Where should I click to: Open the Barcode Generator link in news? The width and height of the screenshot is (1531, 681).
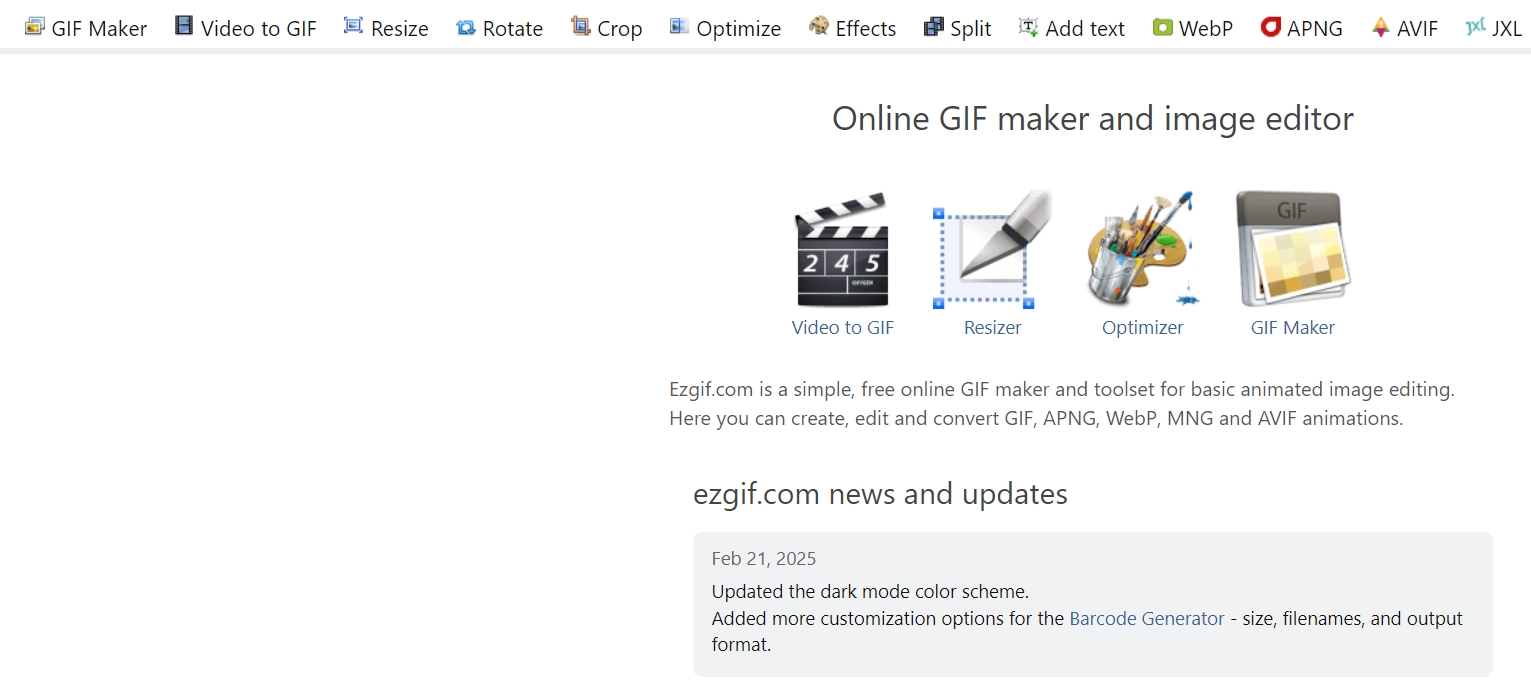click(x=1147, y=619)
